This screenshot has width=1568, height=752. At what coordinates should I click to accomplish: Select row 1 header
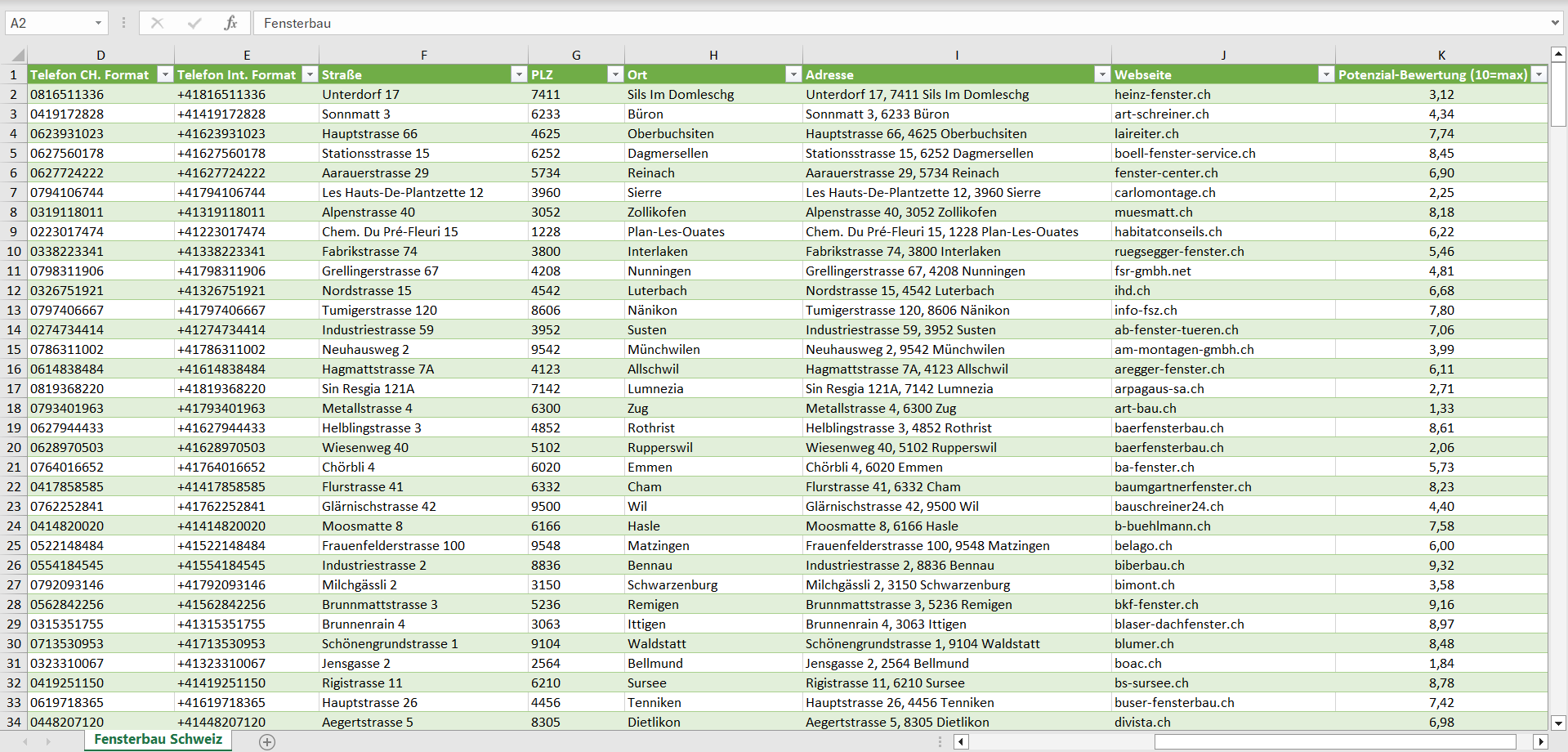[x=14, y=74]
